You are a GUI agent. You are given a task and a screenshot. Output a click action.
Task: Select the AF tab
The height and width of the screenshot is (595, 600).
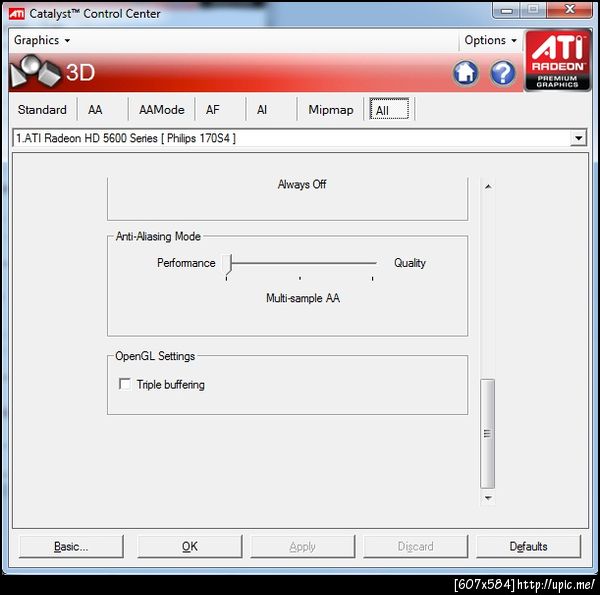[x=213, y=110]
